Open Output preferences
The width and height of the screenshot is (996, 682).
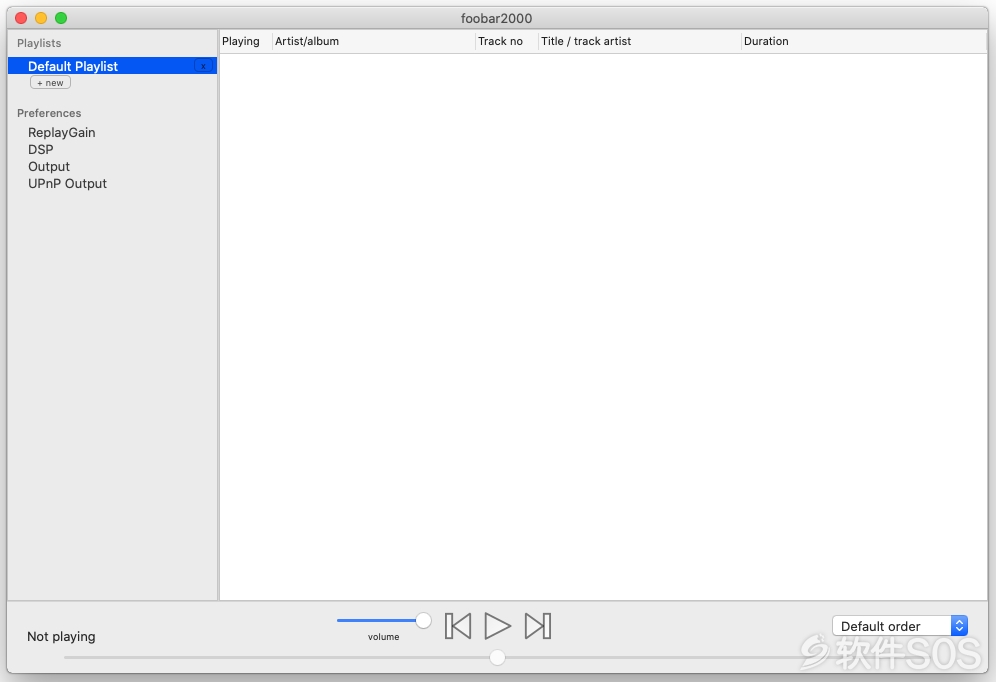[49, 167]
